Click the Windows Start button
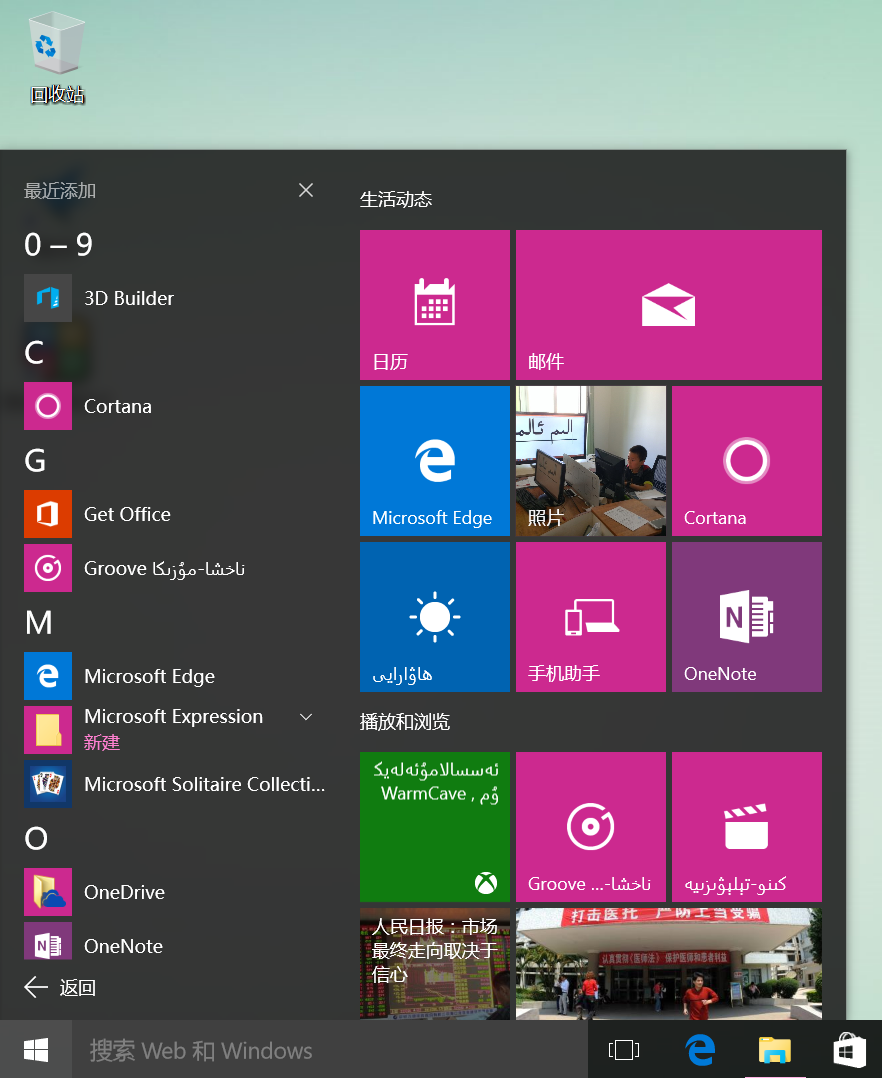 point(36,1050)
